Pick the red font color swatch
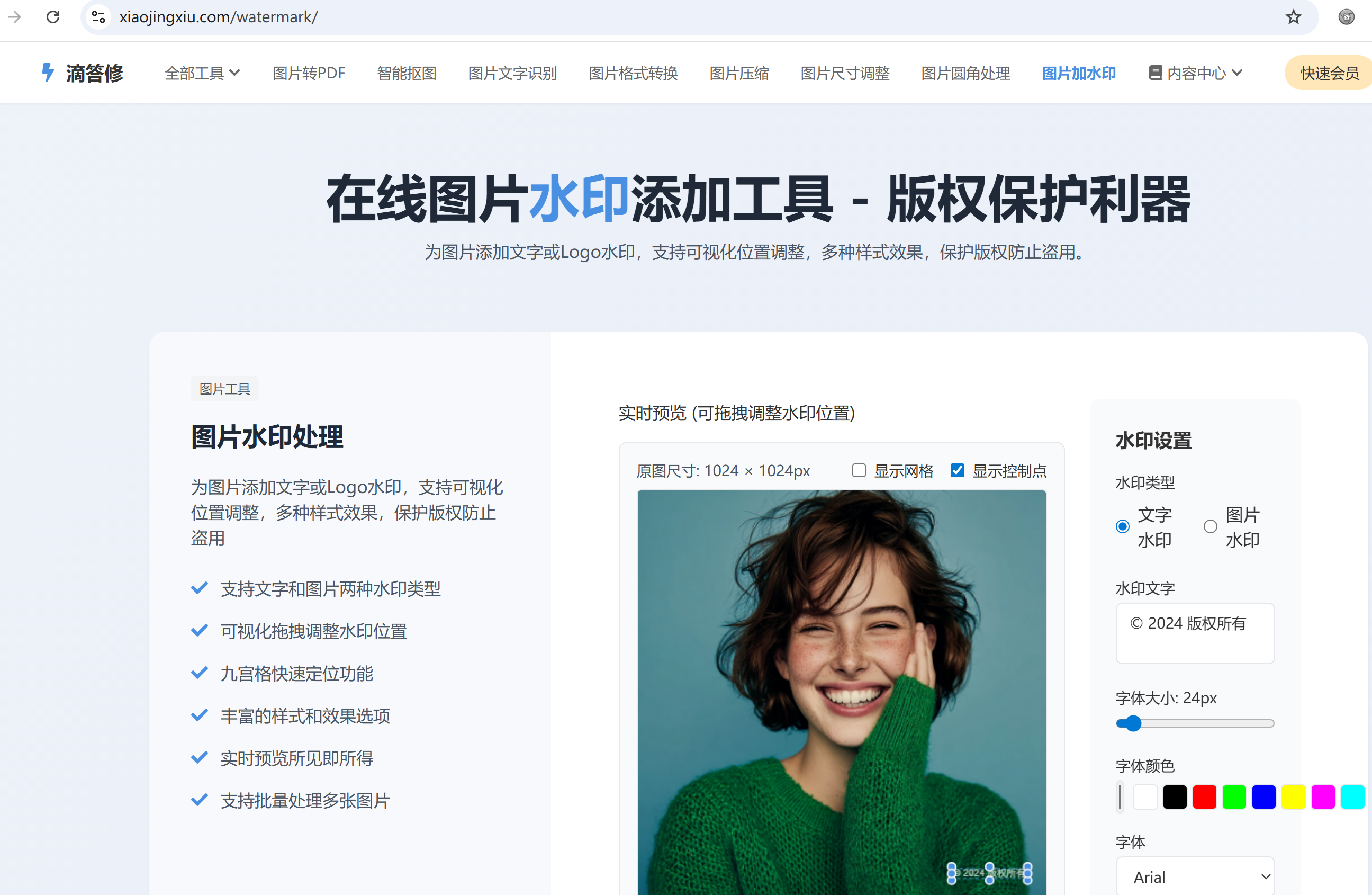Viewport: 1372px width, 895px height. [x=1204, y=797]
